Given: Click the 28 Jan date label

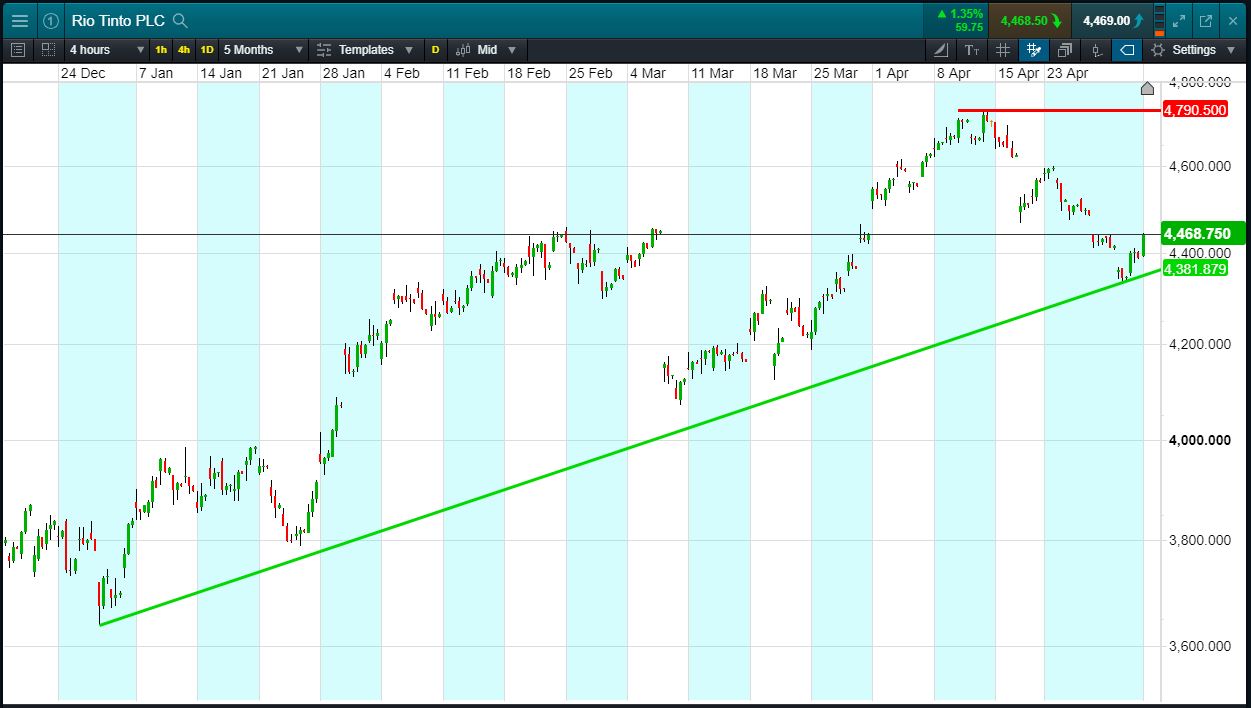Looking at the screenshot, I should pos(343,73).
